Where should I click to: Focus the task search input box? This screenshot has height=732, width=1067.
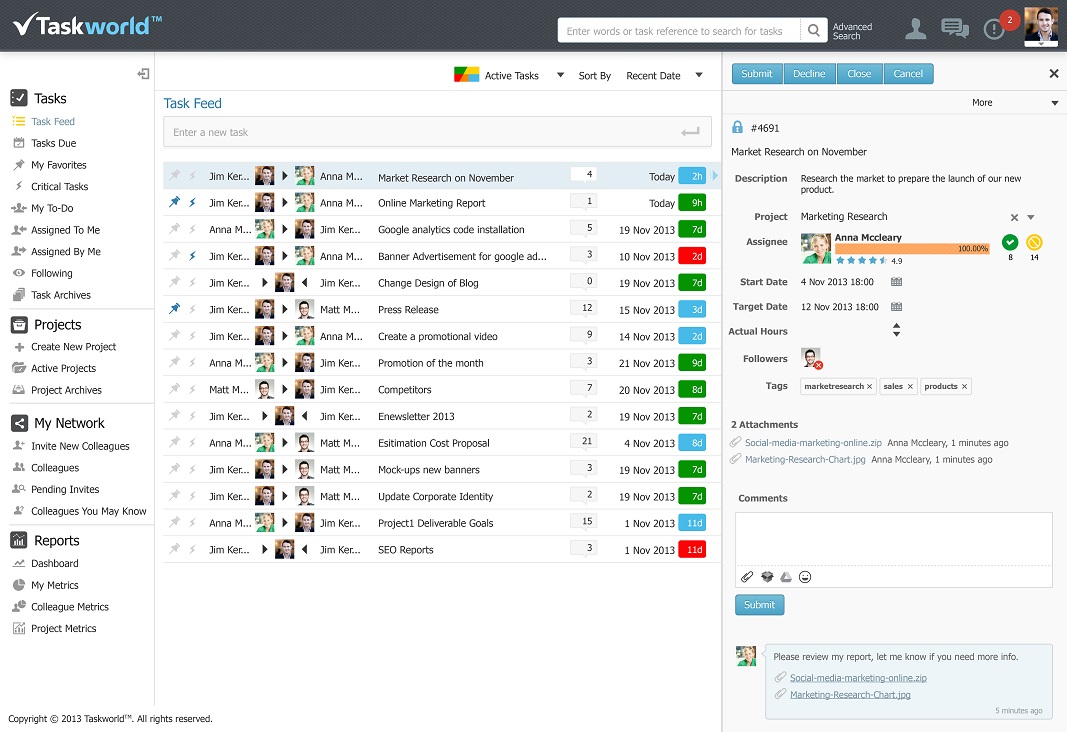pyautogui.click(x=679, y=31)
